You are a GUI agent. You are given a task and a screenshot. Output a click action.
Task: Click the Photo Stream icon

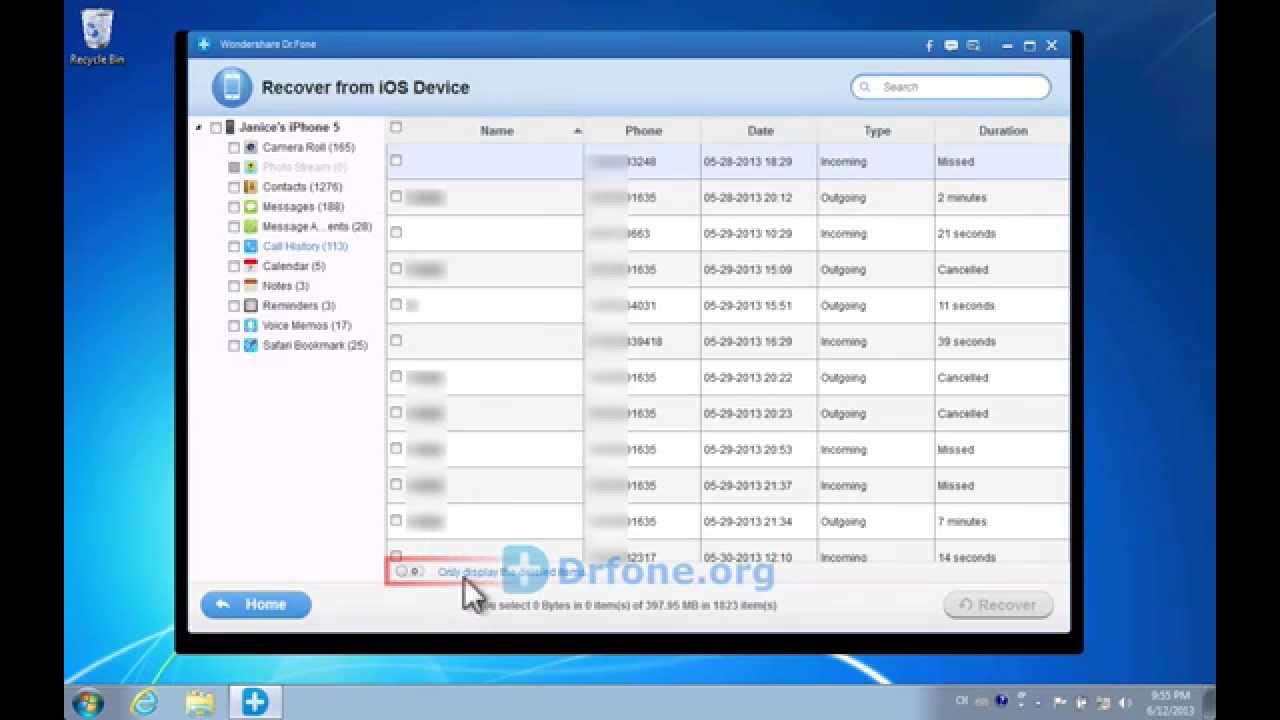251,167
